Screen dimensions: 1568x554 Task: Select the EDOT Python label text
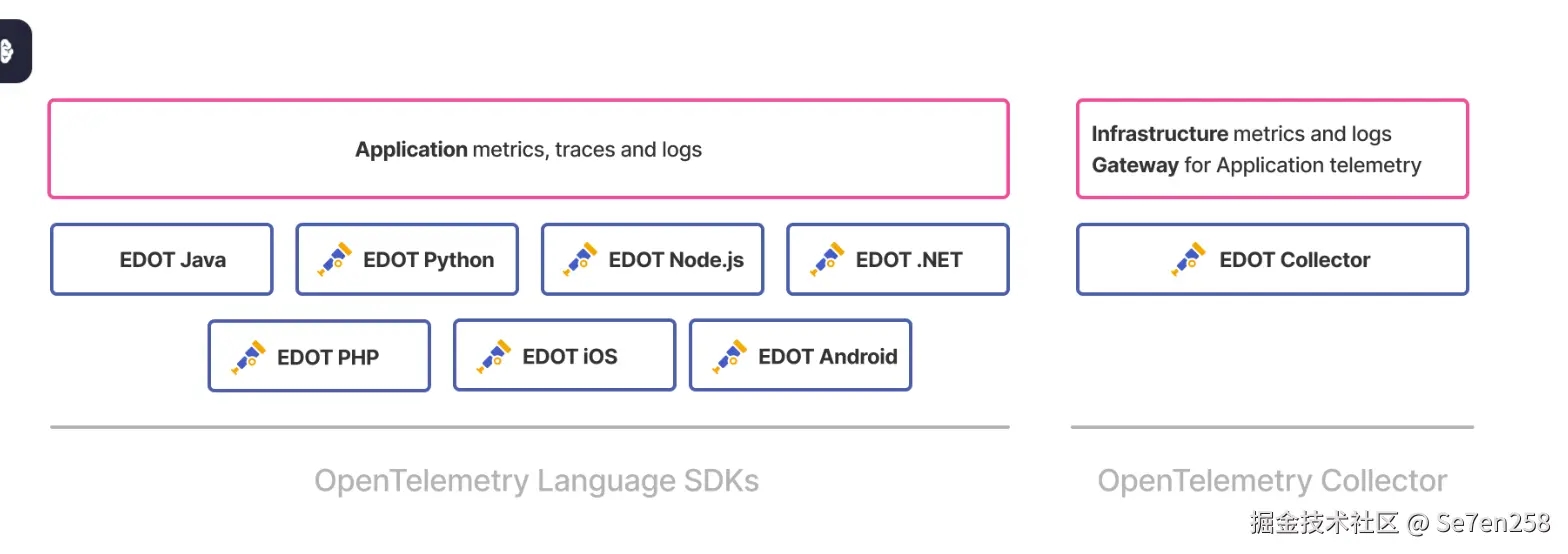428,260
